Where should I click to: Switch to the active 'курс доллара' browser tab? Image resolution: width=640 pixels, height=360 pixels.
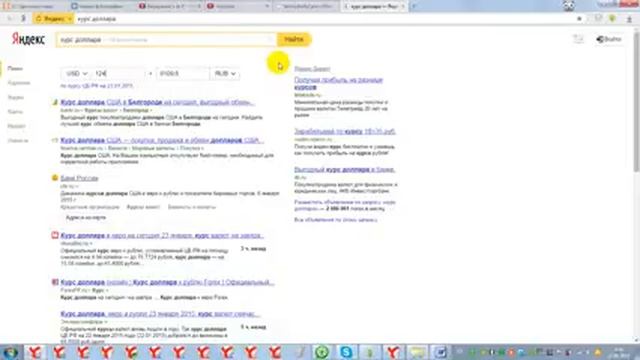(x=374, y=7)
